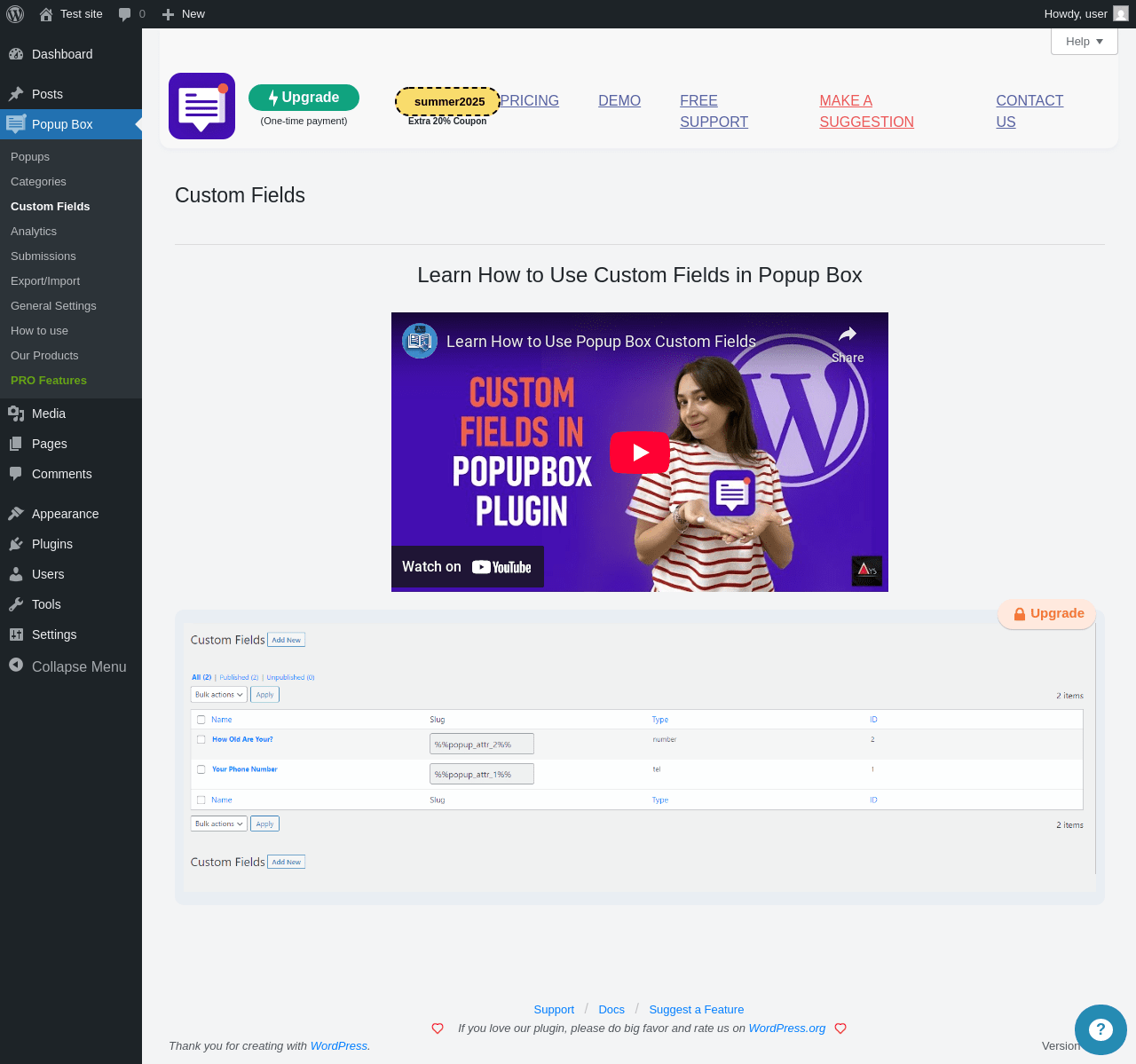Open the comments bubble in admin bar

[x=131, y=14]
